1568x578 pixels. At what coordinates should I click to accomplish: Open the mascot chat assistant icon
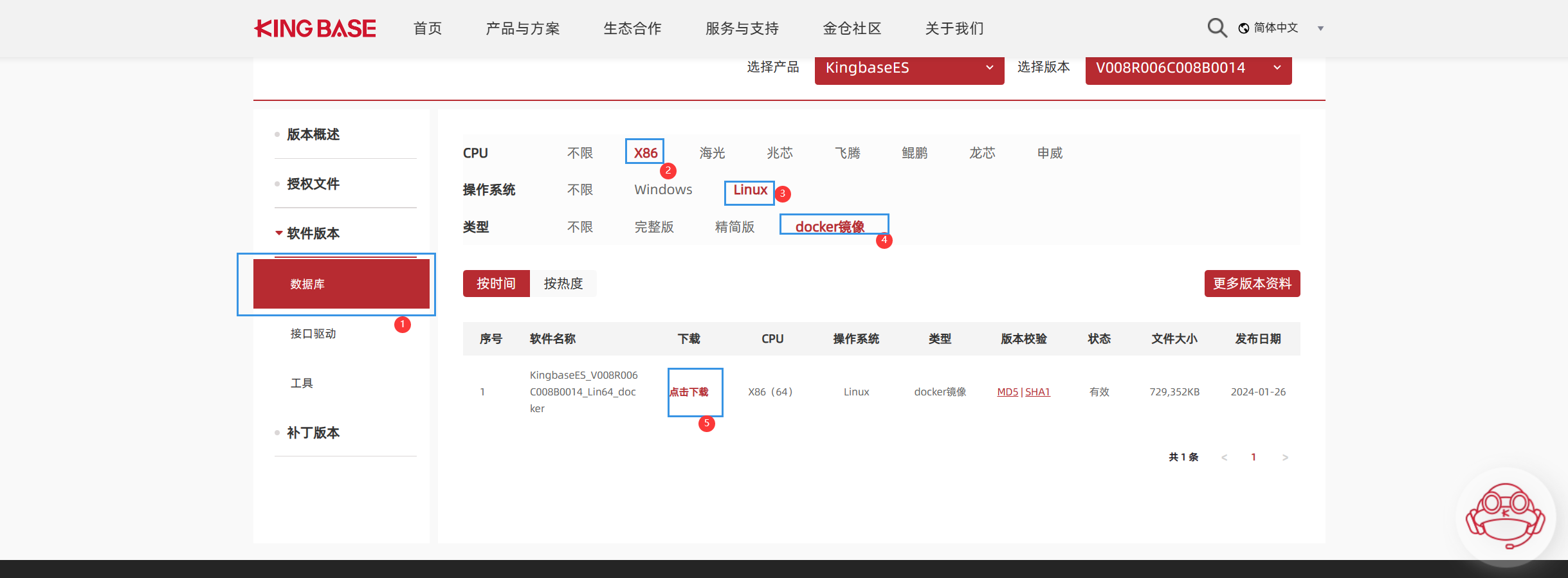point(1505,516)
